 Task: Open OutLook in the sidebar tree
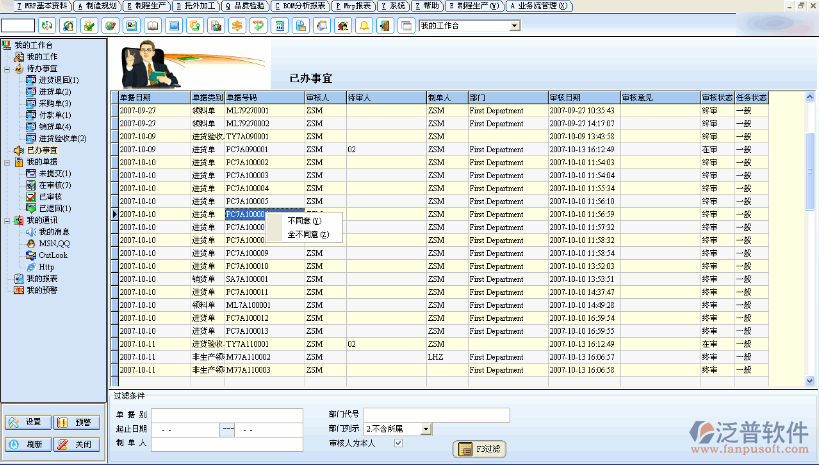click(x=53, y=255)
